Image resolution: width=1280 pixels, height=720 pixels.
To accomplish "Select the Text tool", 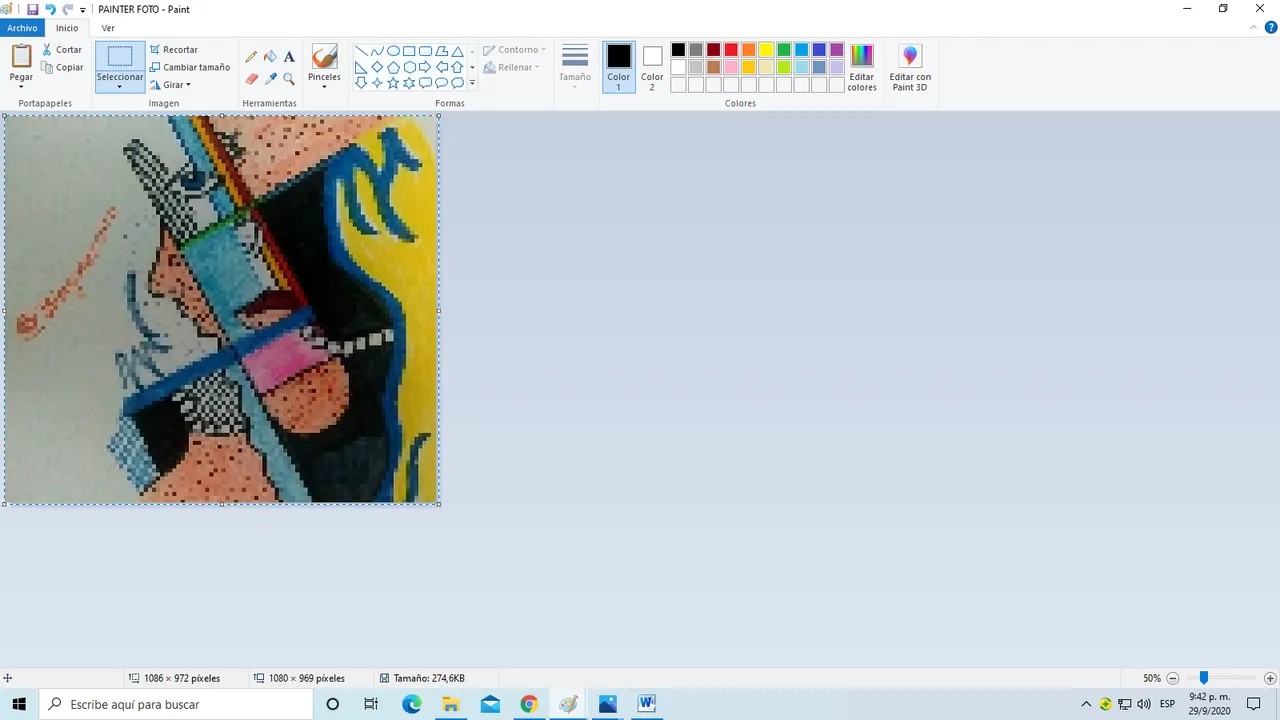I will (289, 57).
